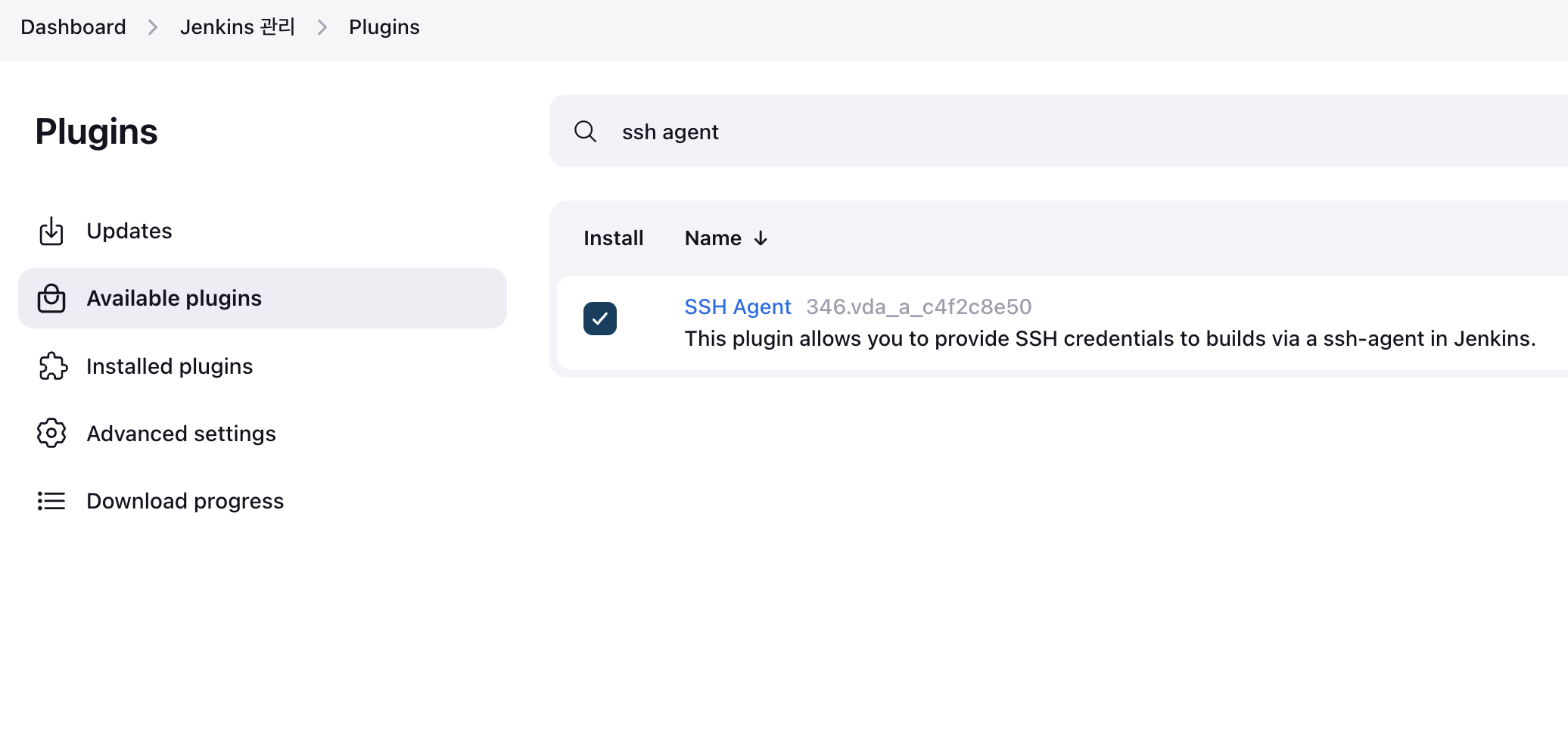Click the SSH Agent plugin description

[1110, 338]
